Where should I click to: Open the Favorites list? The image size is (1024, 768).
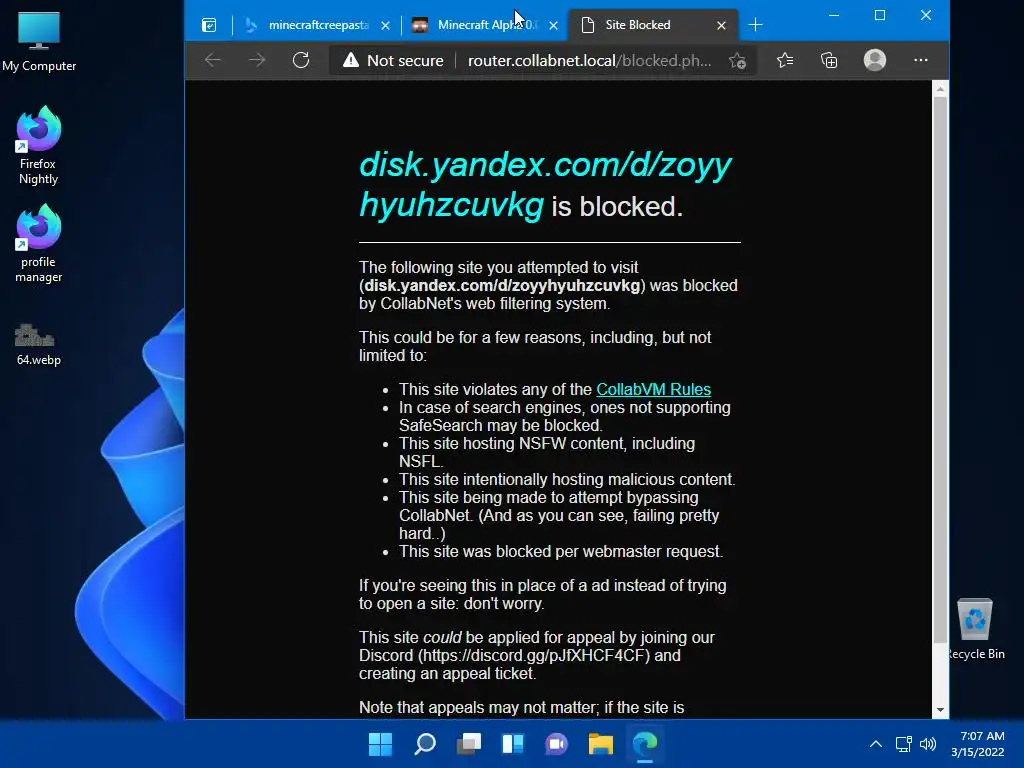pyautogui.click(x=785, y=60)
